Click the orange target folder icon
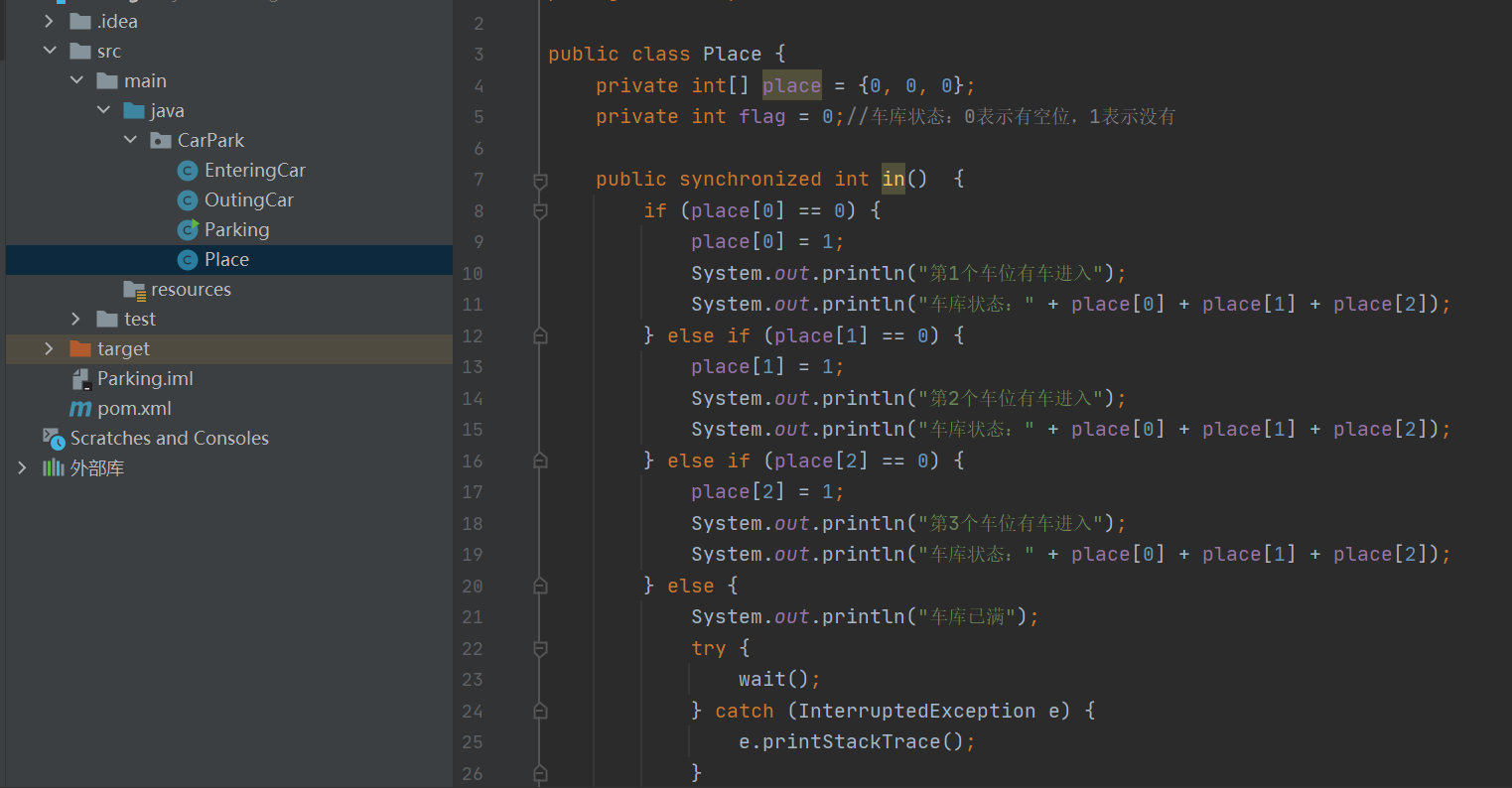This screenshot has width=1512, height=788. tap(80, 348)
